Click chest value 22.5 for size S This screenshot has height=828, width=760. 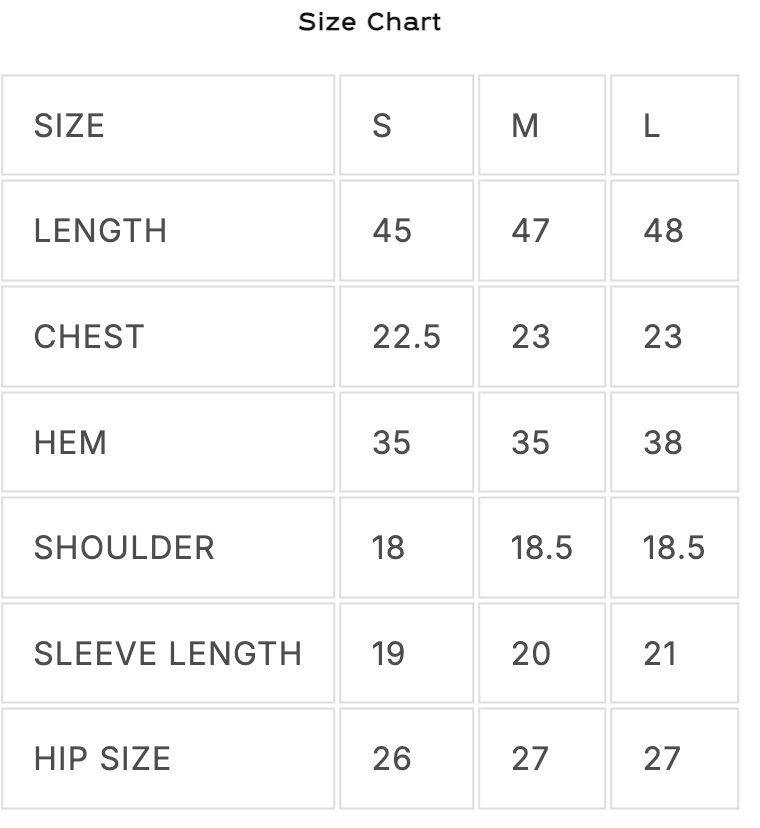point(406,337)
